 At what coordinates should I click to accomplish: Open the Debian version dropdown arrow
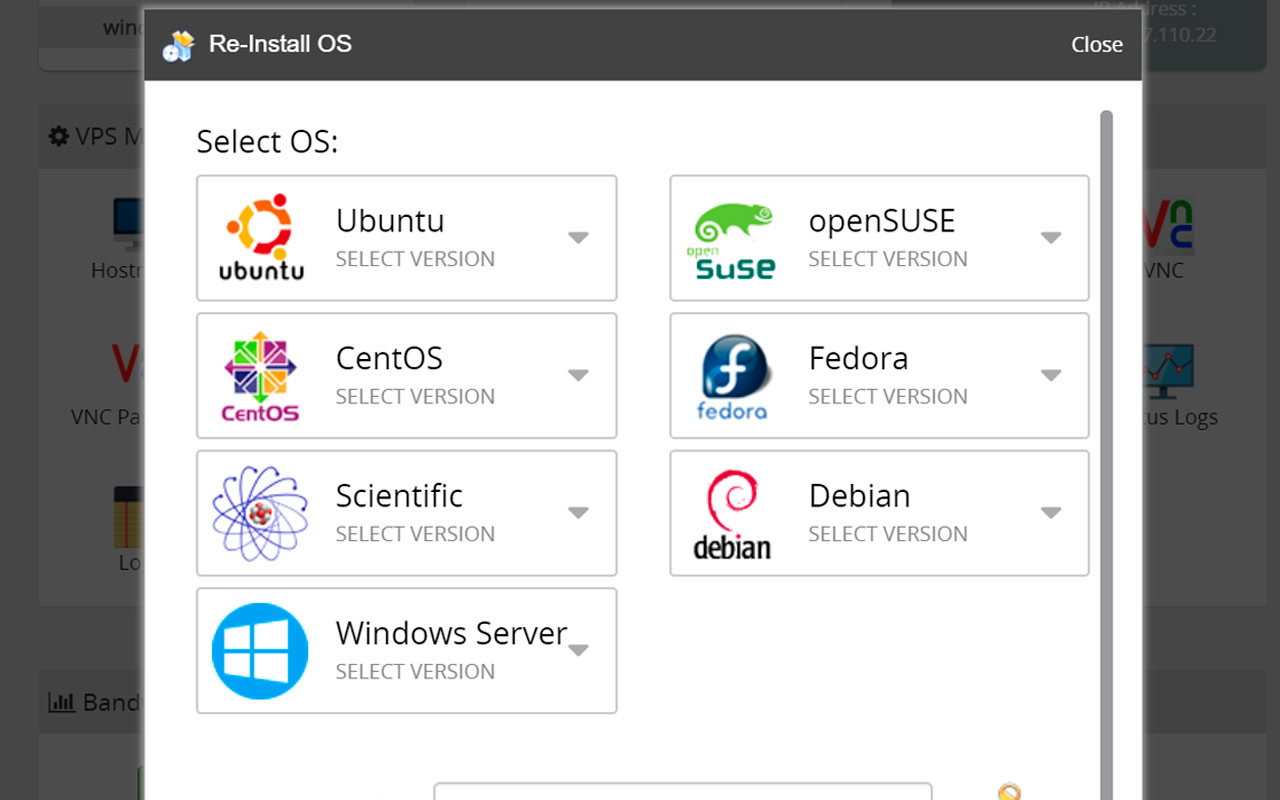pos(1050,513)
